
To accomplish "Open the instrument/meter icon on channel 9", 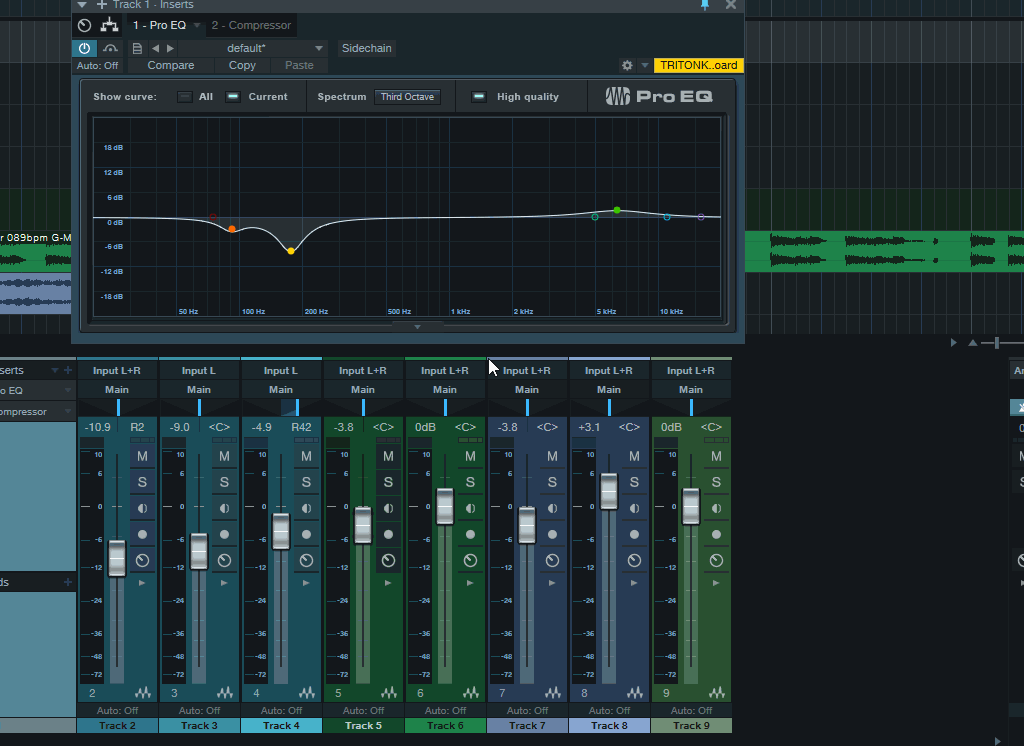I will point(717,692).
